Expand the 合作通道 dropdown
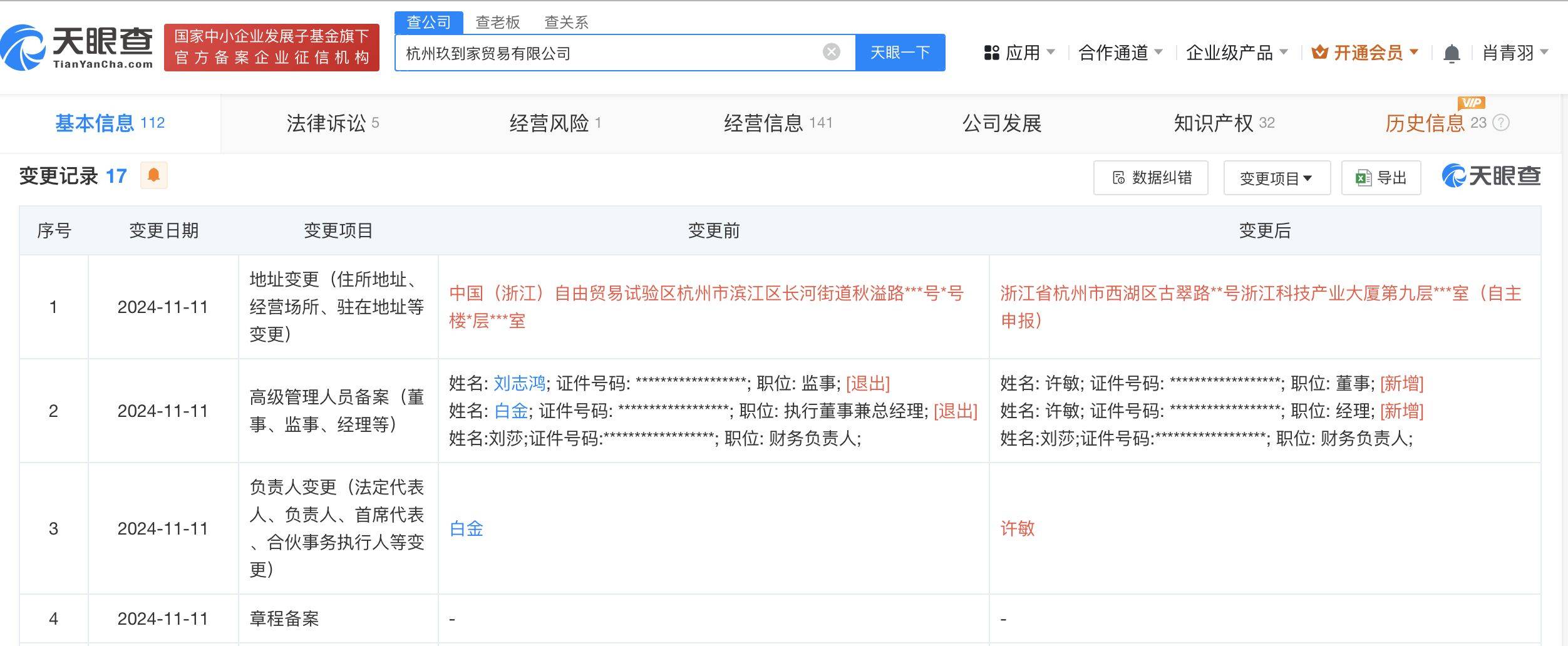The width and height of the screenshot is (1568, 646). [1120, 53]
